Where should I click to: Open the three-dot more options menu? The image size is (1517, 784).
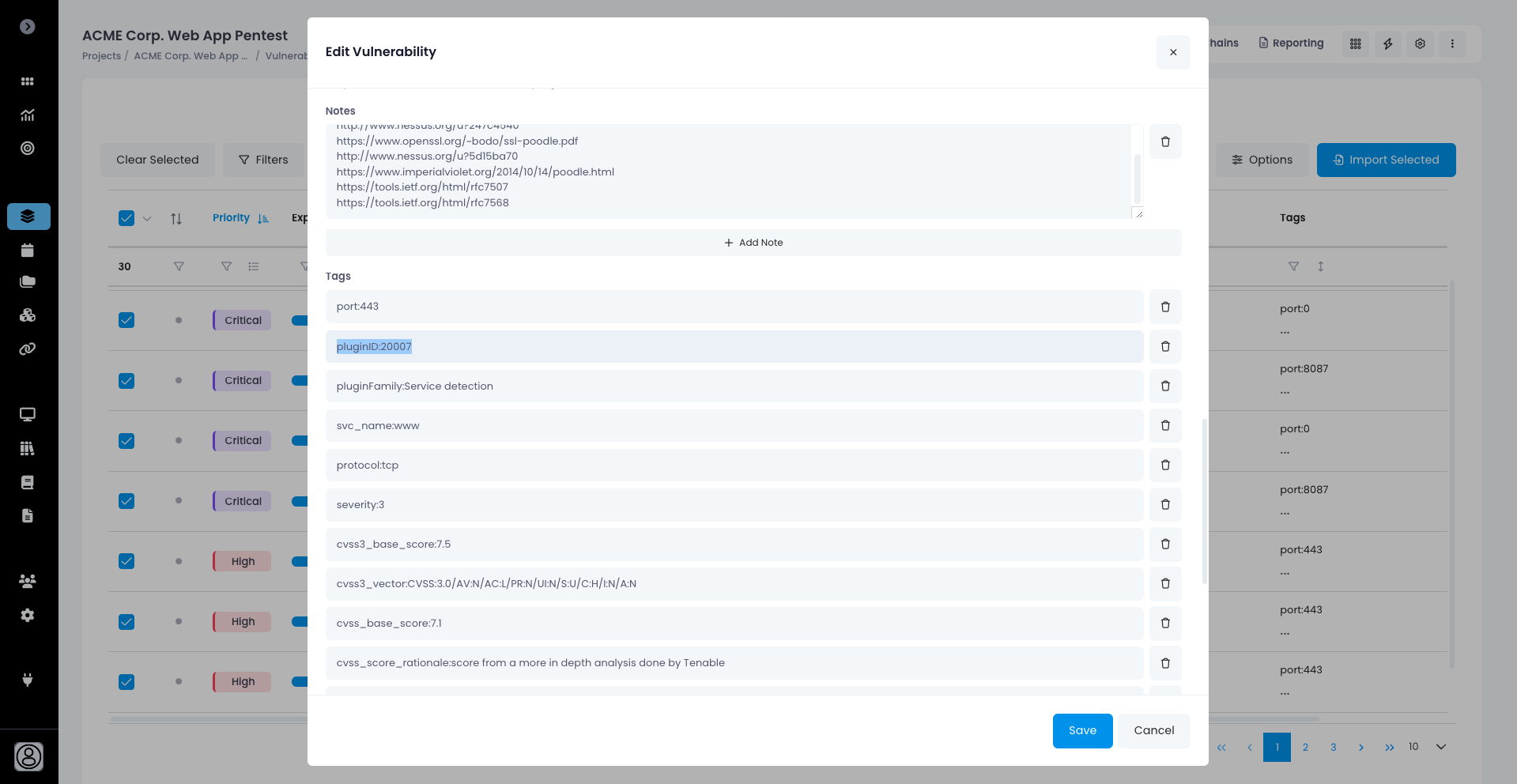(x=1451, y=43)
